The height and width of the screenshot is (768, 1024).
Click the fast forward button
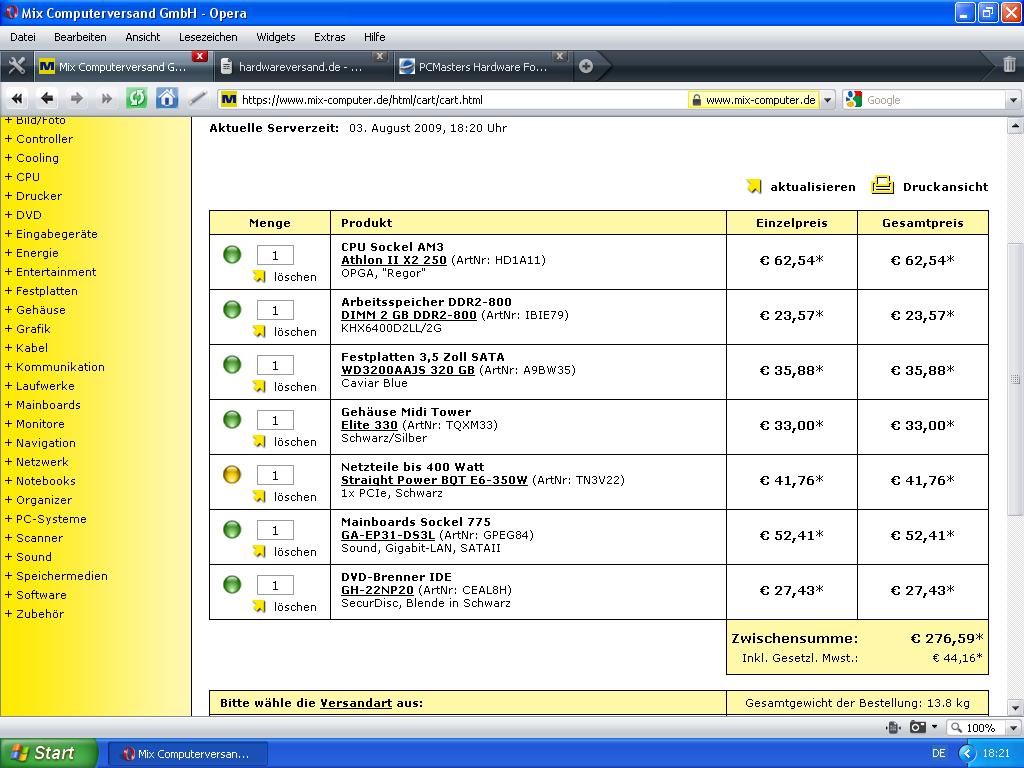(x=106, y=99)
